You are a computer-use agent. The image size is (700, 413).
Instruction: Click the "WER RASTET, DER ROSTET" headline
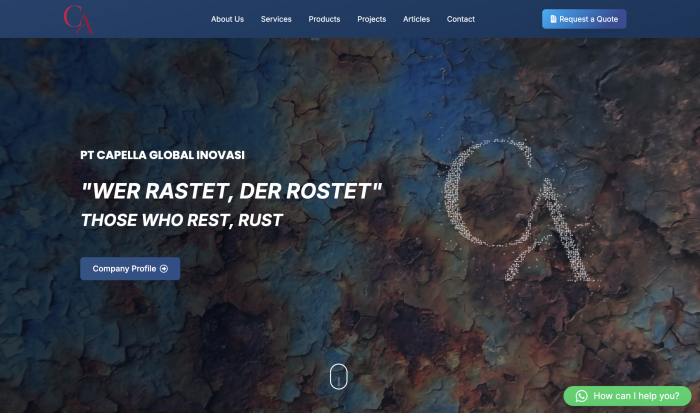click(232, 191)
